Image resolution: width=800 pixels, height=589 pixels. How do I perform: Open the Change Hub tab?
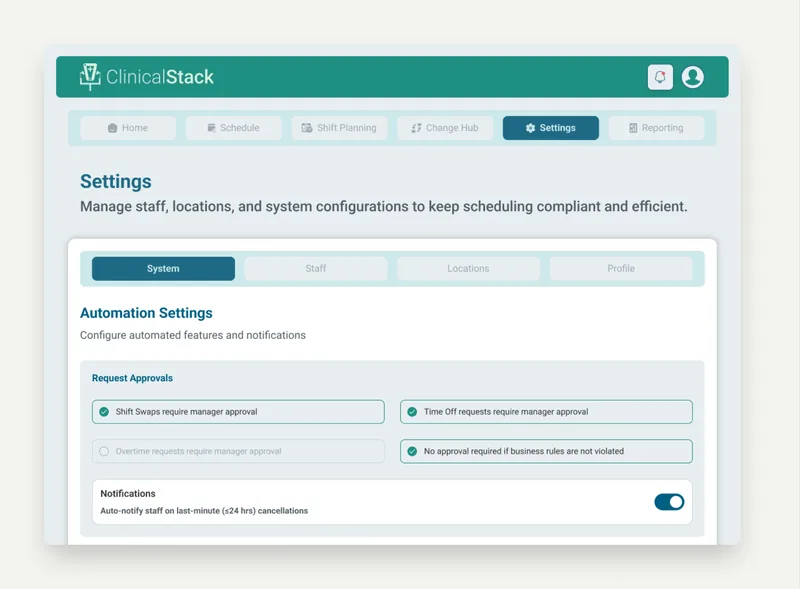(445, 128)
